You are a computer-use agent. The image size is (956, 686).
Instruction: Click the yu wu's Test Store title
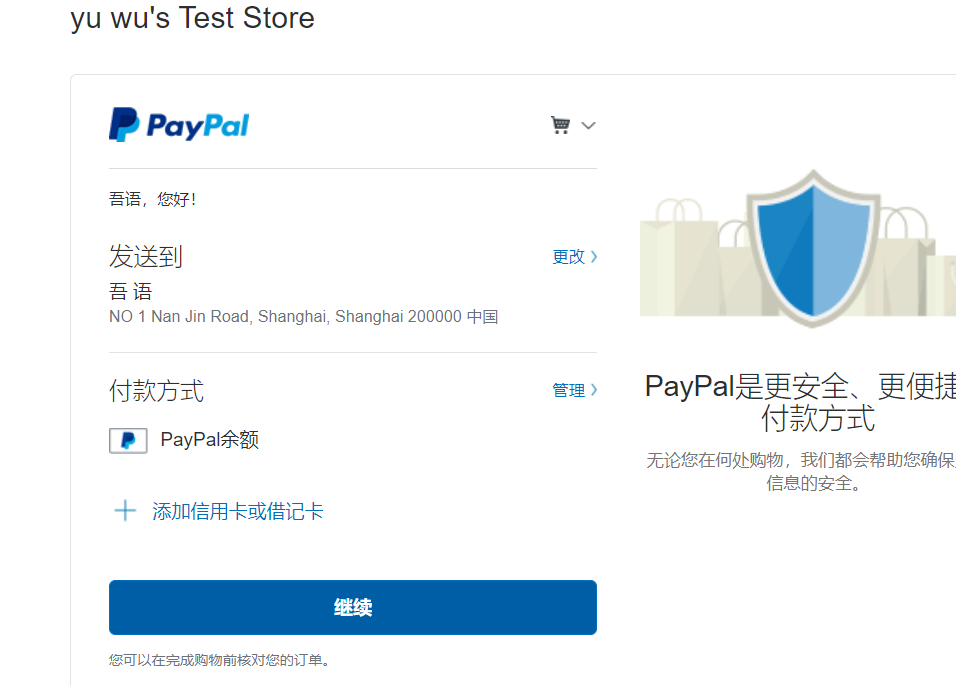pyautogui.click(x=193, y=18)
